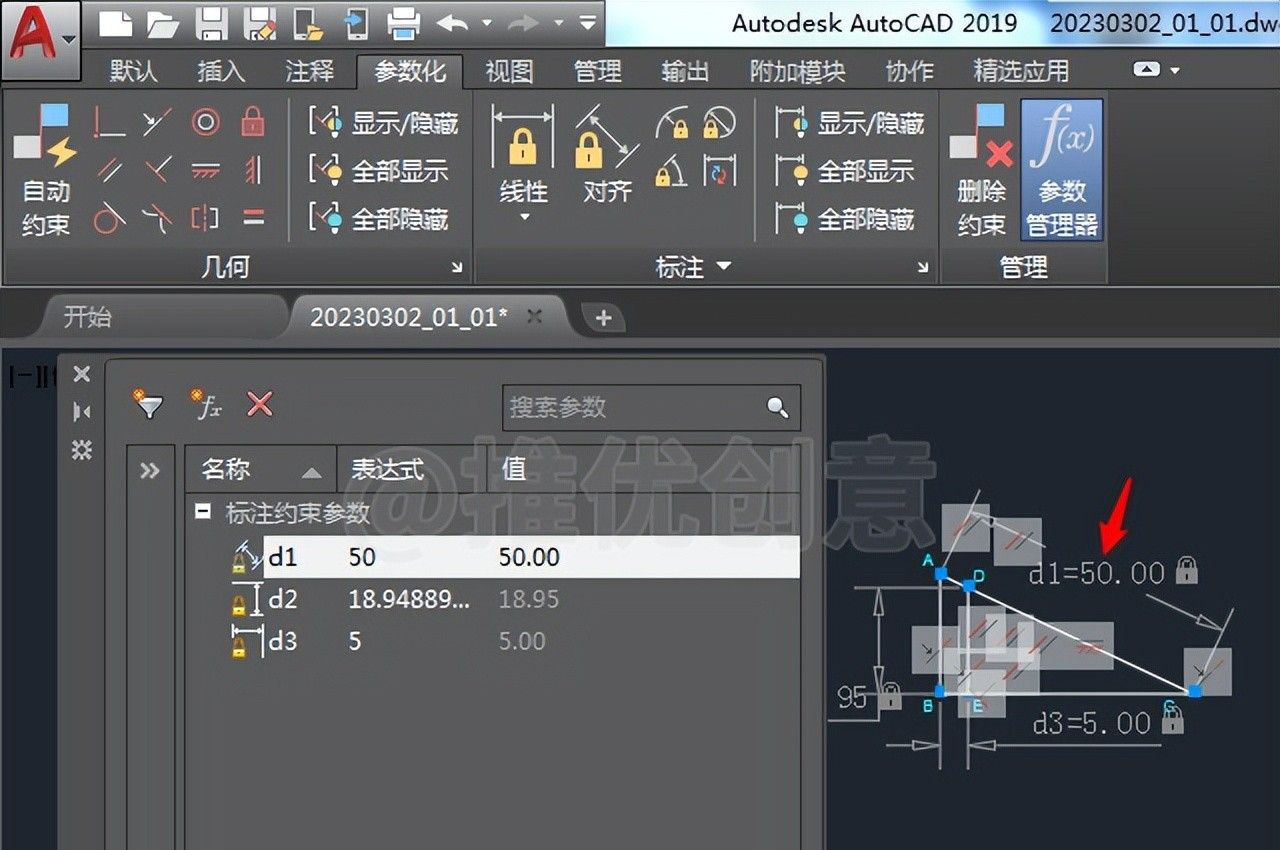Click inside the 搜索参数 search field
1280x850 pixels.
630,408
